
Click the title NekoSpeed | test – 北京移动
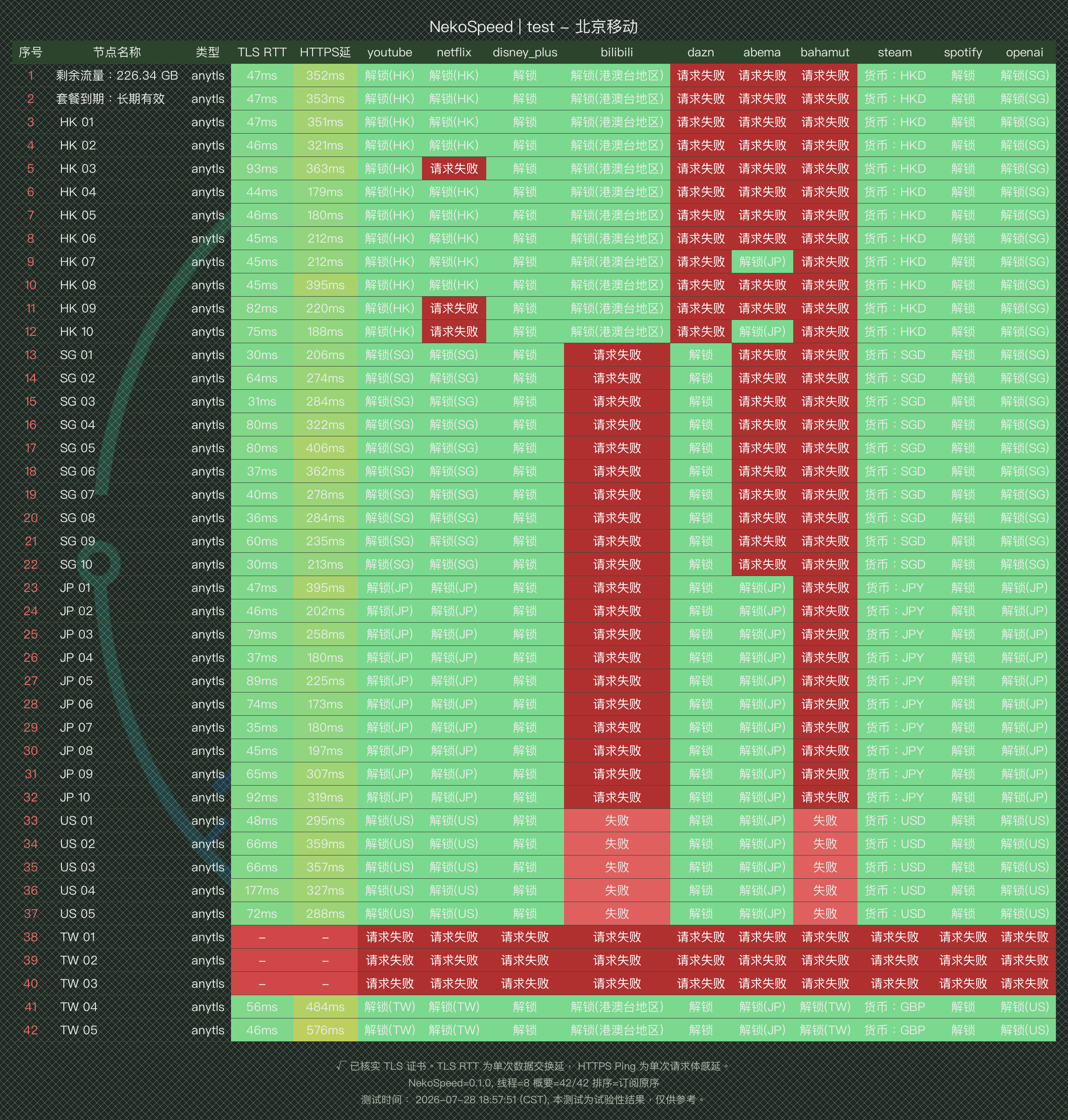(x=533, y=27)
